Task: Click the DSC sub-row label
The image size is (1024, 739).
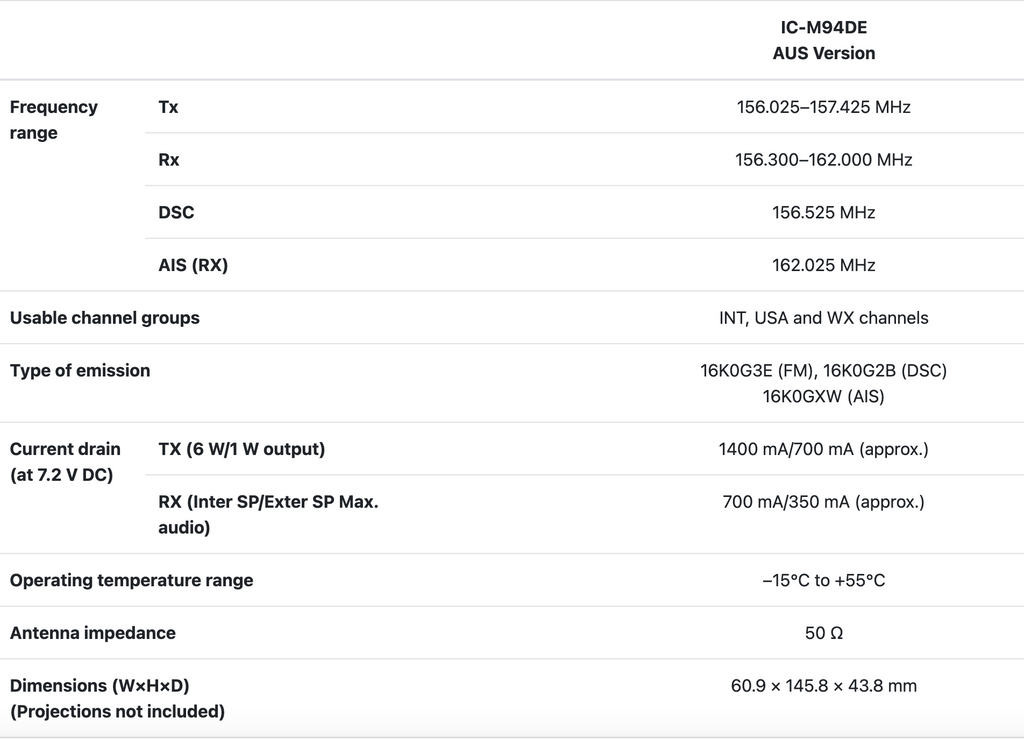Action: coord(176,213)
